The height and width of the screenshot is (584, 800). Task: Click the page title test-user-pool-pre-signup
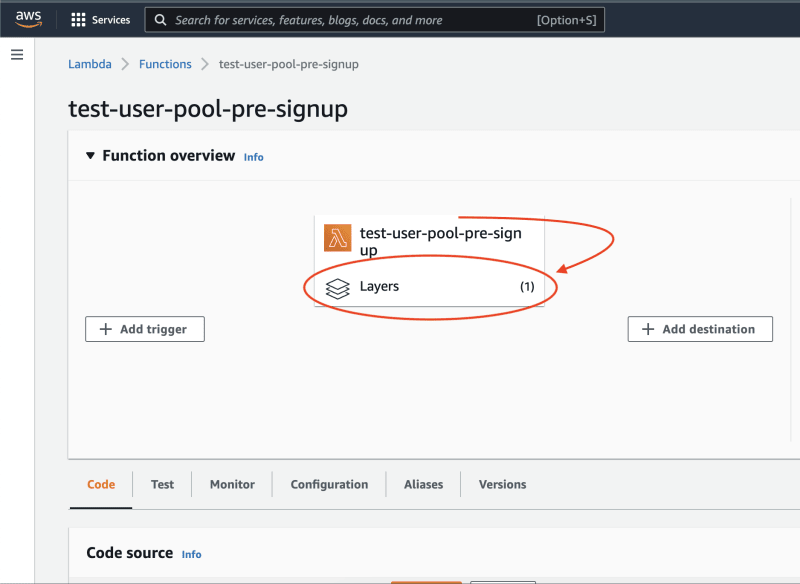coord(208,109)
